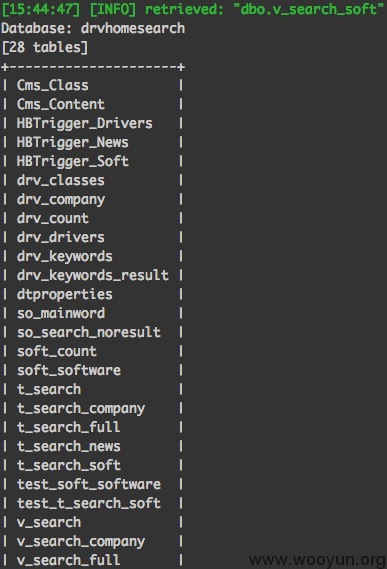Select the drv_keywords_result row

pyautogui.click(x=93, y=275)
